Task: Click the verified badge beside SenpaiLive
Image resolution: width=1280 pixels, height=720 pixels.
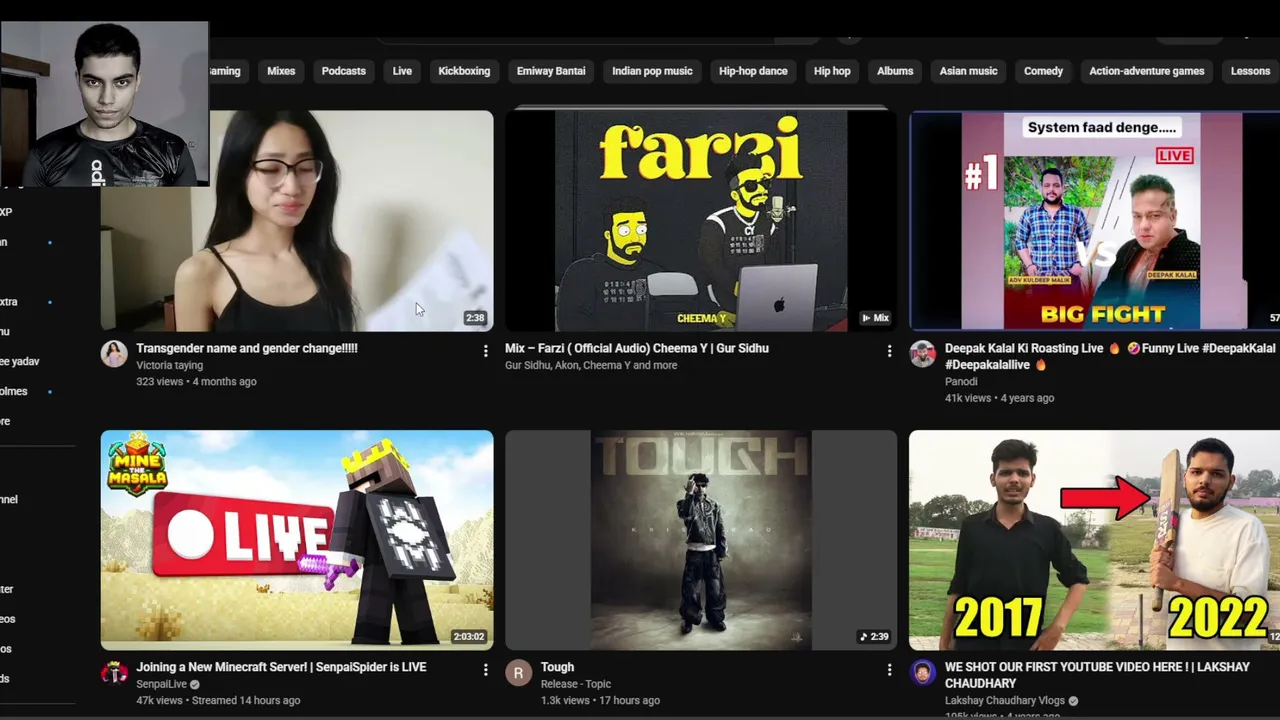Action: tap(195, 684)
